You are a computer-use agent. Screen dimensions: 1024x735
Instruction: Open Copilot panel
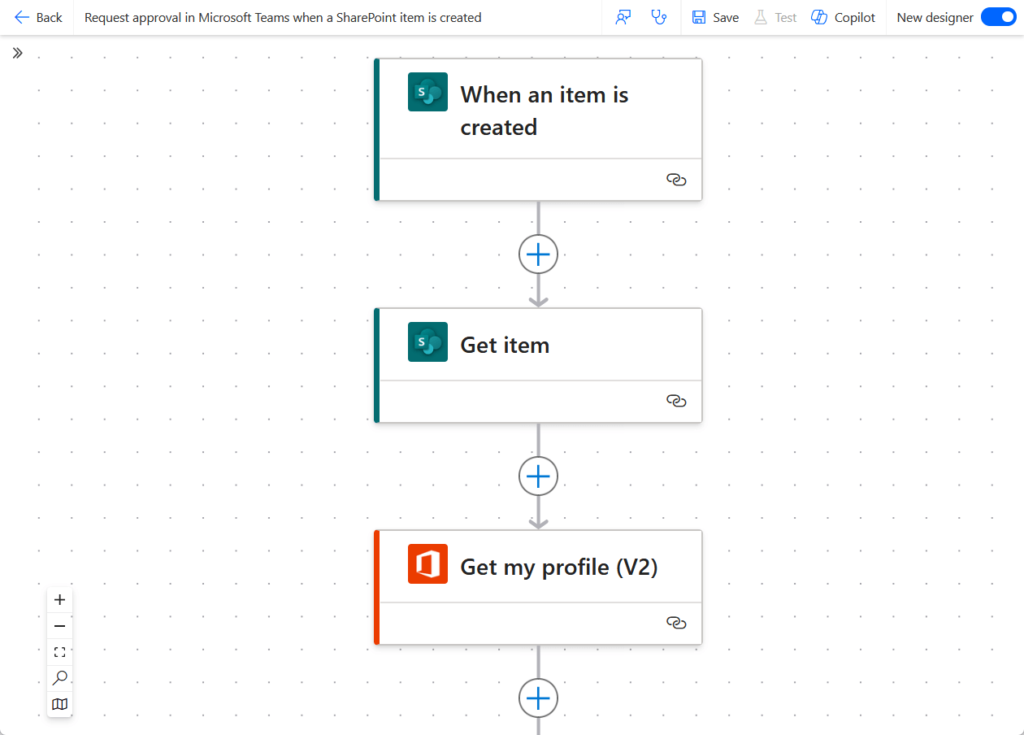pyautogui.click(x=843, y=18)
